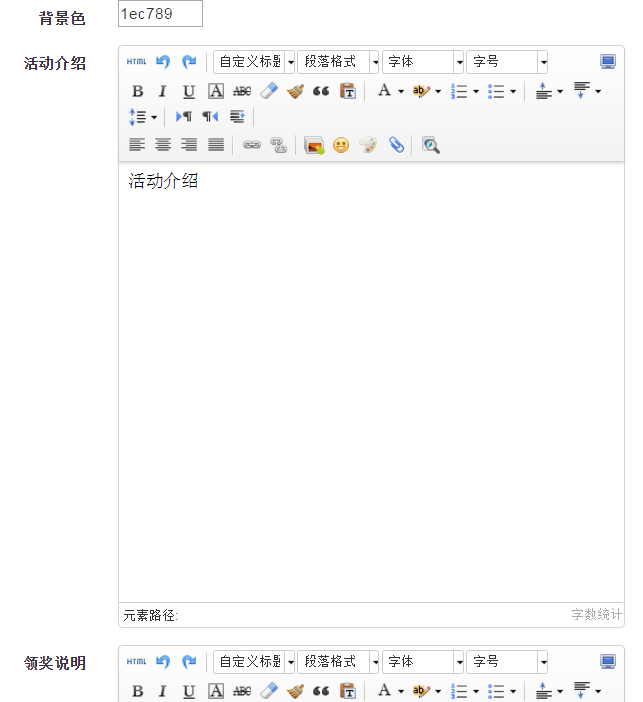The width and height of the screenshot is (643, 702).
Task: Open 字体 dropdown in 活动介绍 editor
Action: coord(423,62)
